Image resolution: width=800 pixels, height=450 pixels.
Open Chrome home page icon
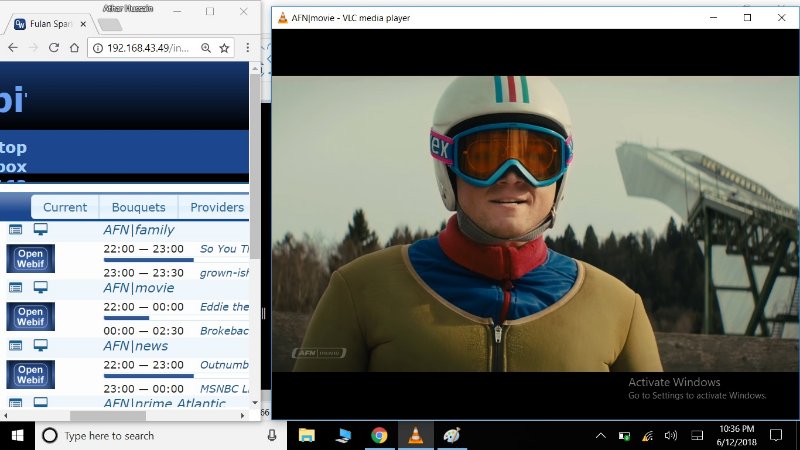point(74,48)
